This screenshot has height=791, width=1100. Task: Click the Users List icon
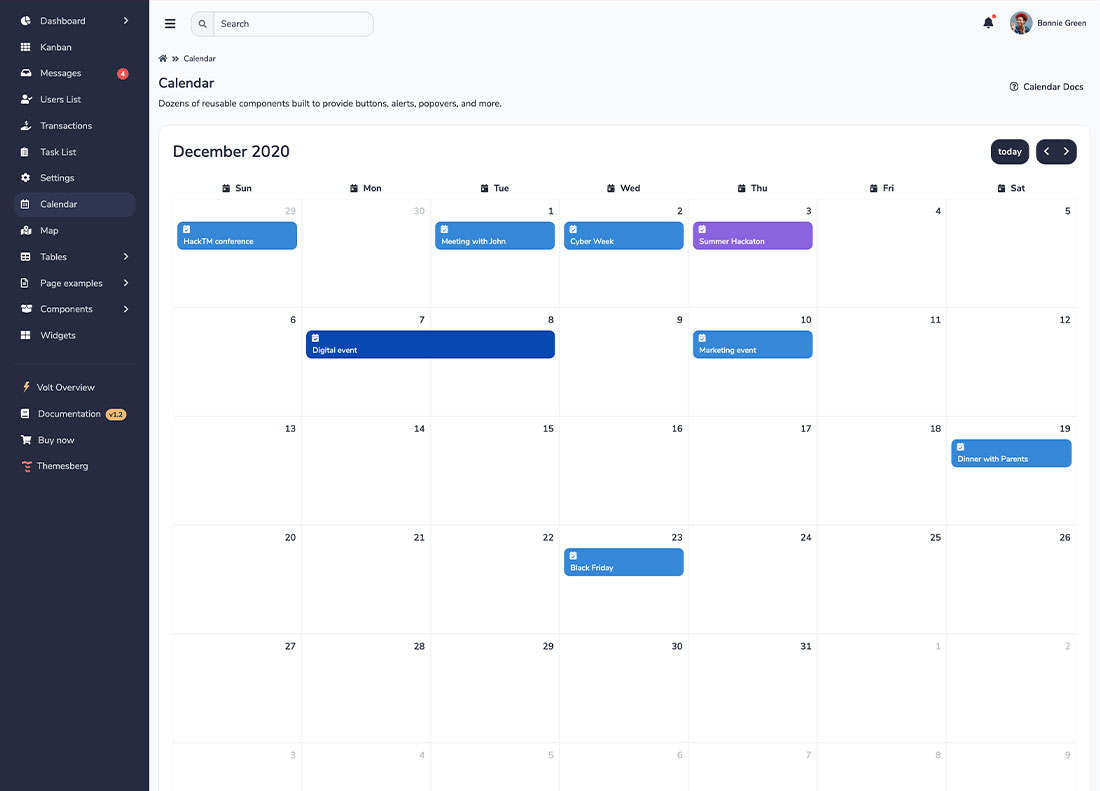(26, 100)
